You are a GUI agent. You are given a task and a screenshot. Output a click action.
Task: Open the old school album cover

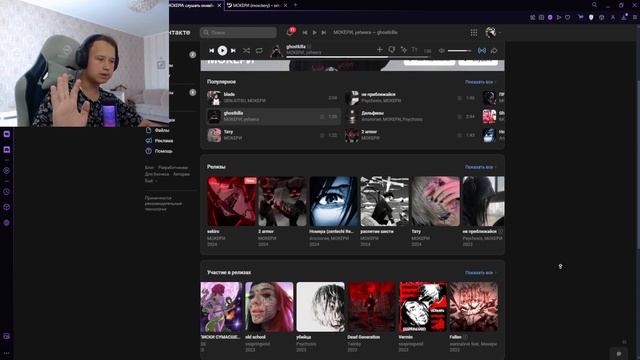269,307
